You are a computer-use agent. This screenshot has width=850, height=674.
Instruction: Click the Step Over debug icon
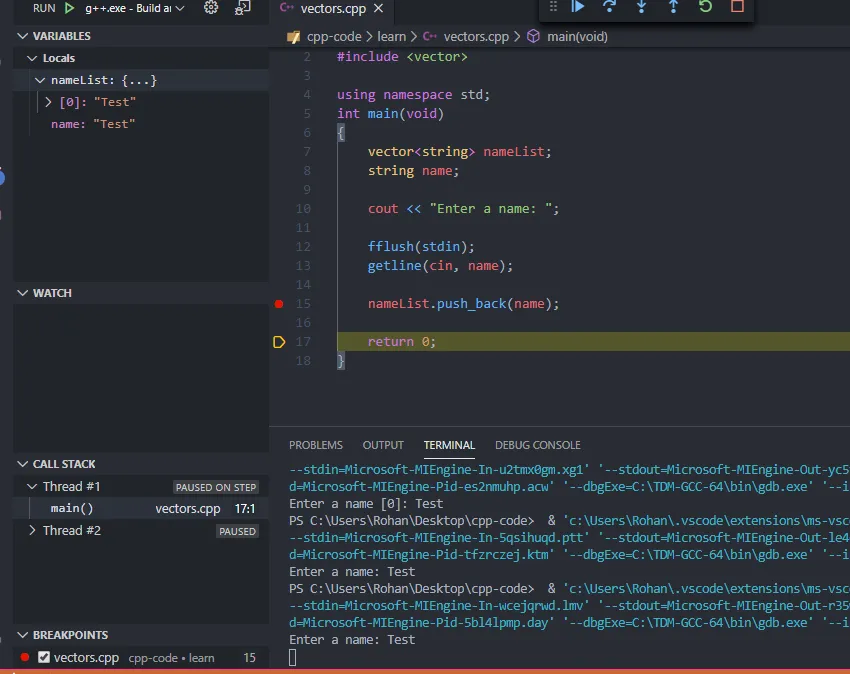609,6
